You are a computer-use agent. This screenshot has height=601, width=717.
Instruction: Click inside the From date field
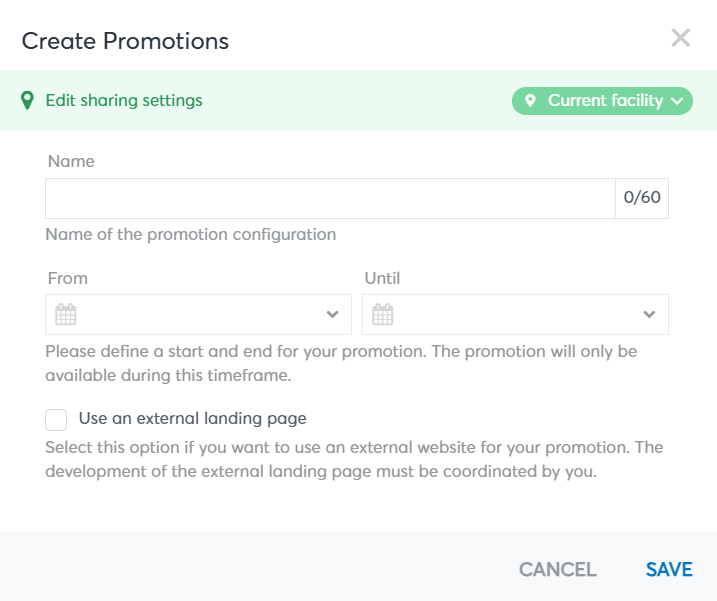tap(198, 314)
